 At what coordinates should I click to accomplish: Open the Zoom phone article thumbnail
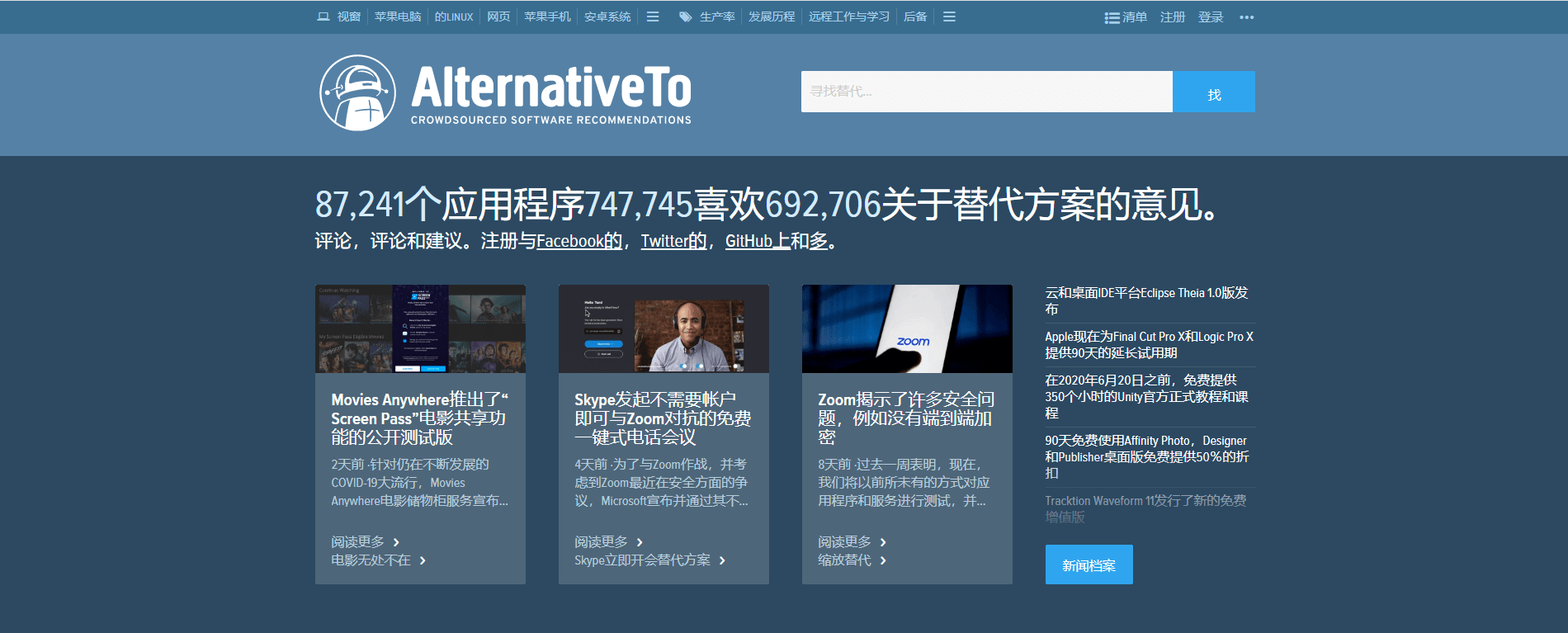click(907, 328)
